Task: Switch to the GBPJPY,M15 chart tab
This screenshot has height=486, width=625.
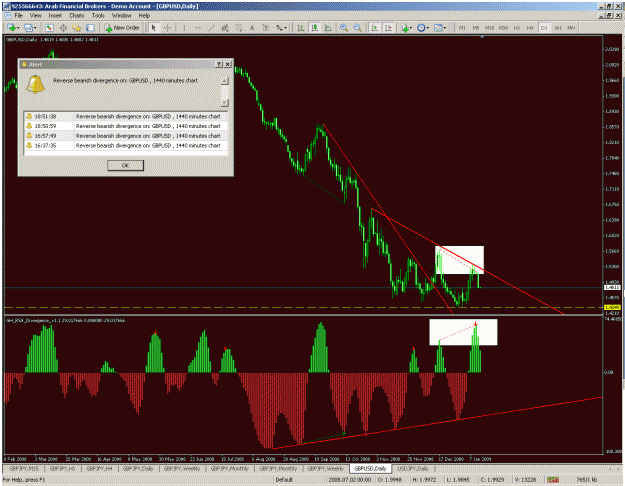Action: (24, 469)
